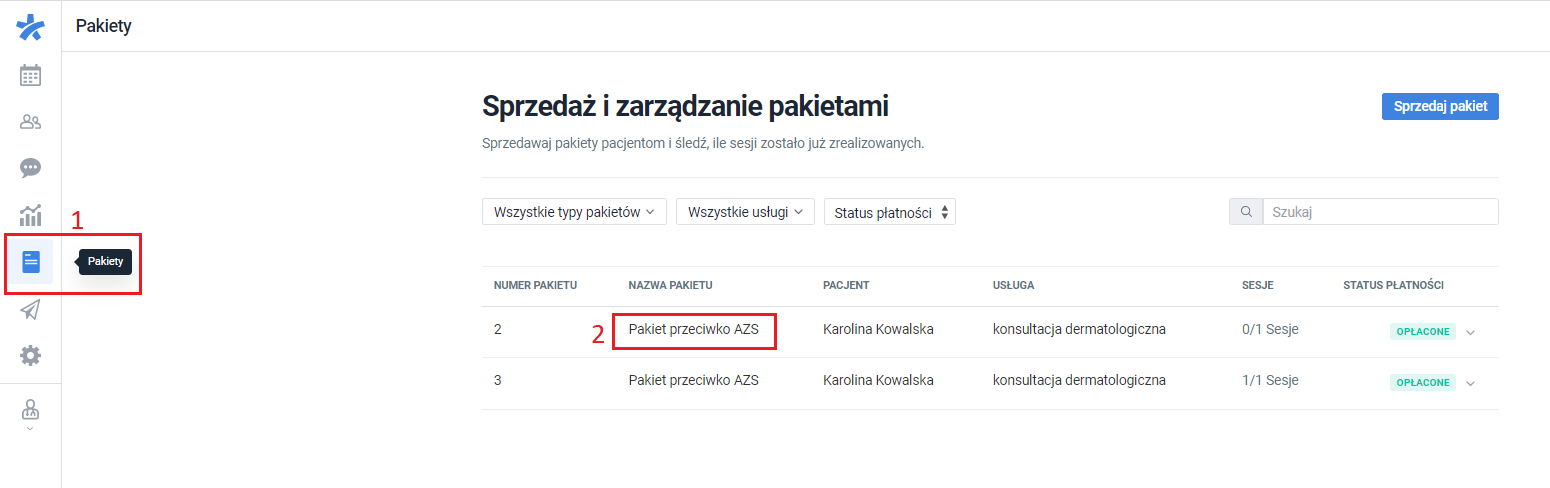
Task: Open the settings gear icon
Action: (x=31, y=355)
